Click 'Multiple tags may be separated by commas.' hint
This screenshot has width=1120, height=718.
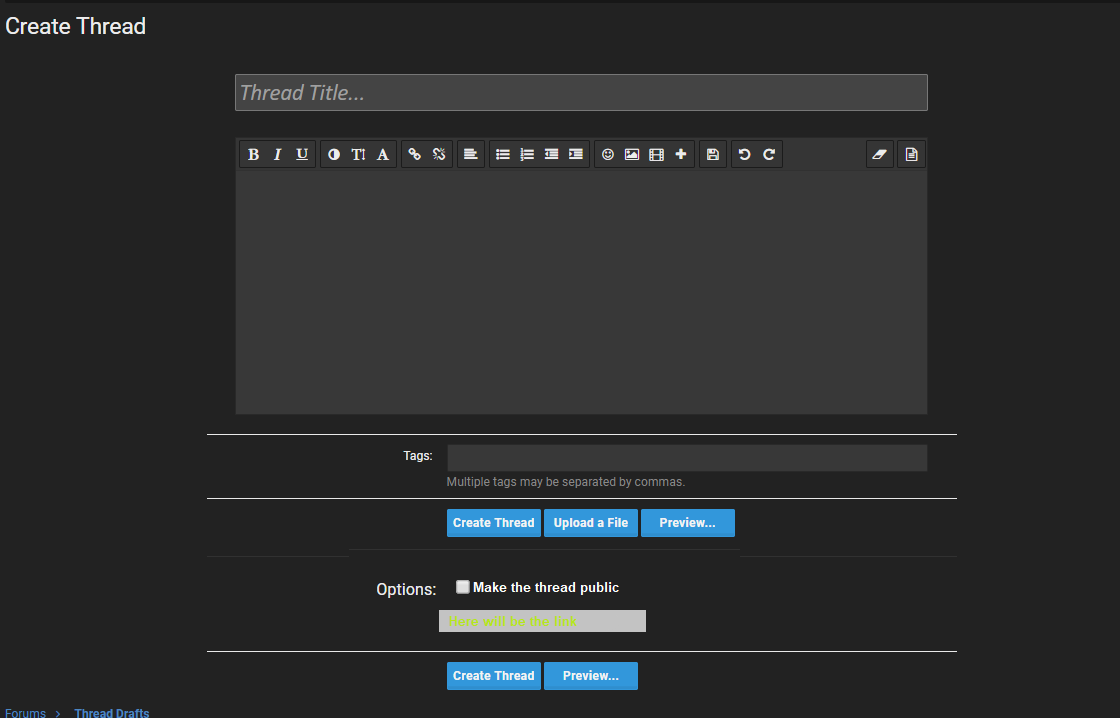566,482
